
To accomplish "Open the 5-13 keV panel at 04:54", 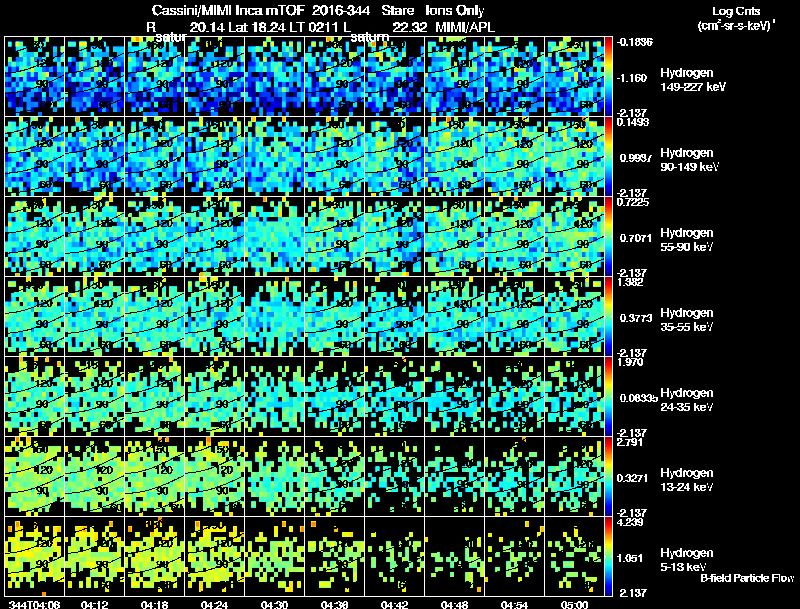I will click(x=514, y=556).
